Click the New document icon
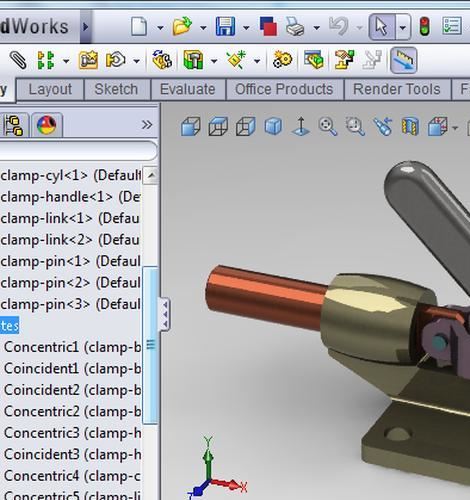Viewport: 470px width, 500px height. (x=139, y=27)
